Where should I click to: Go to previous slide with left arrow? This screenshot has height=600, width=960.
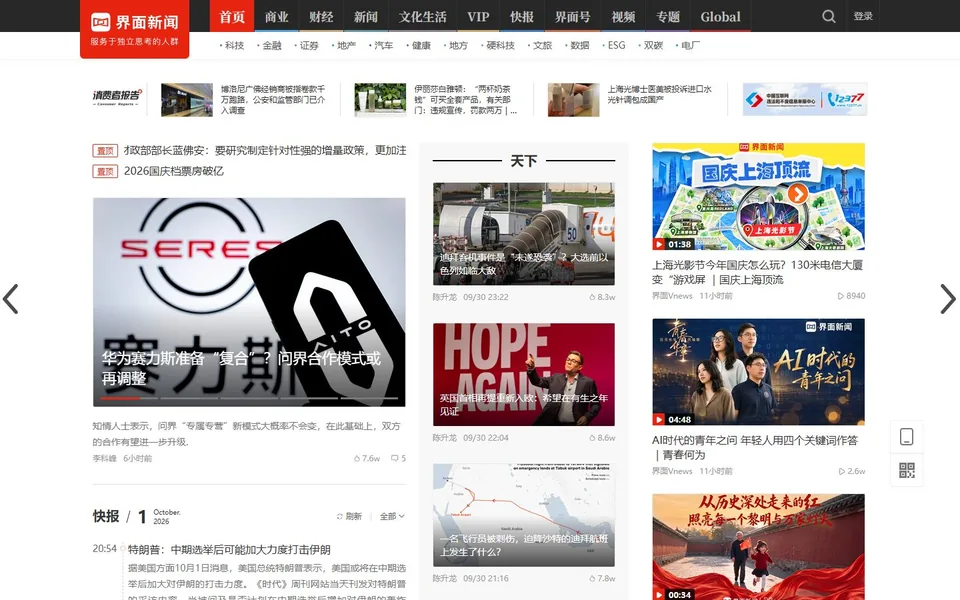[x=10, y=299]
